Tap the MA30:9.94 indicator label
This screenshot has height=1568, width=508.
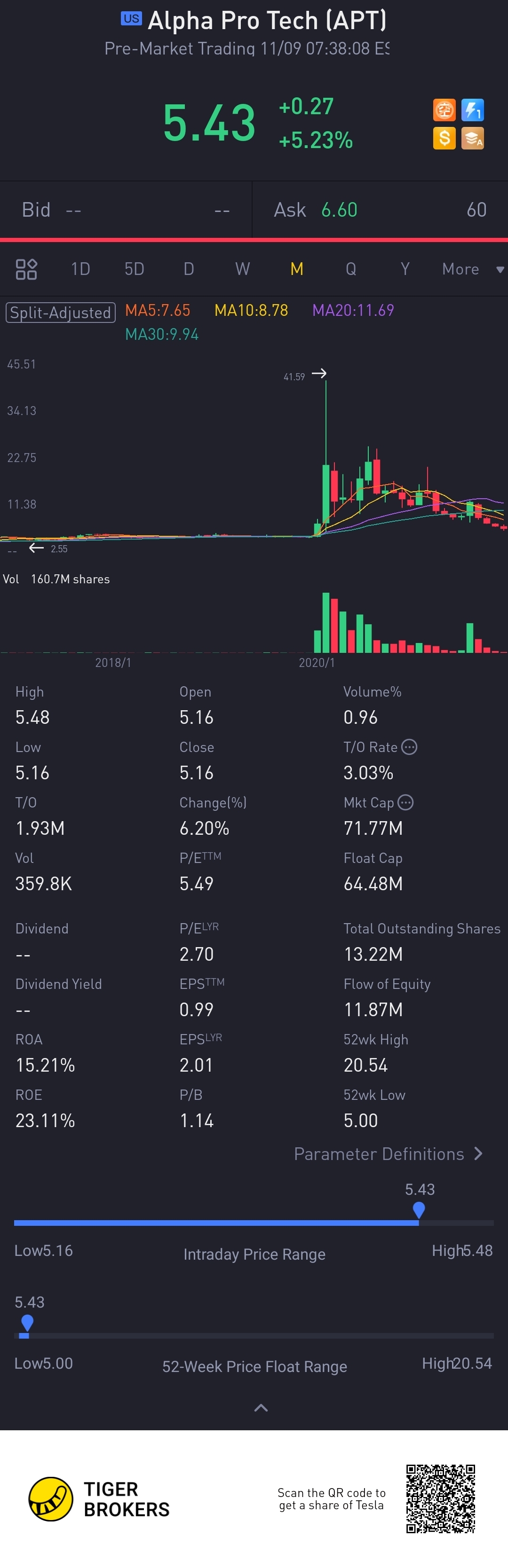click(162, 334)
